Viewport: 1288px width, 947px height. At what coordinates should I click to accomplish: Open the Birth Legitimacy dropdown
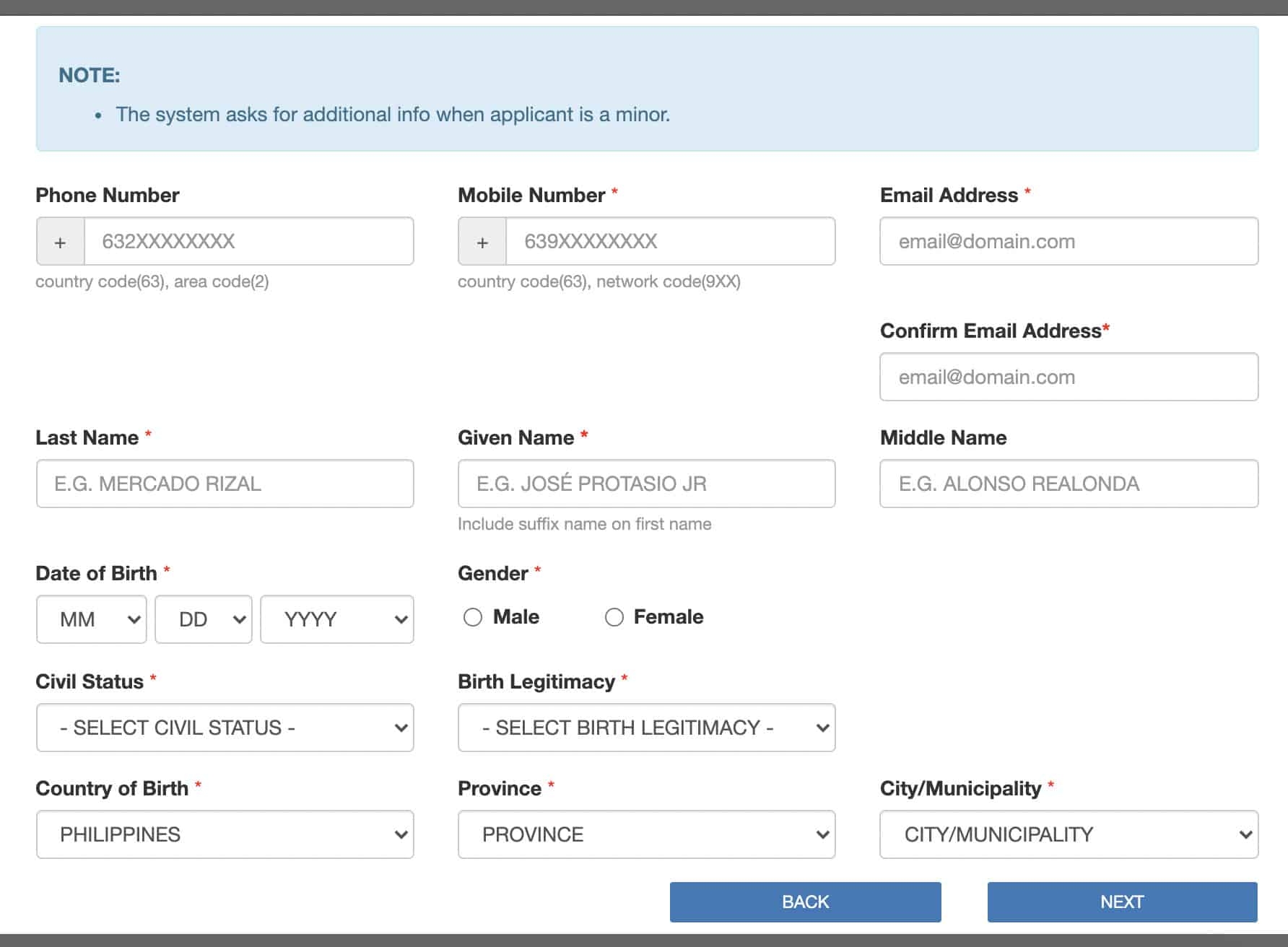pyautogui.click(x=645, y=728)
